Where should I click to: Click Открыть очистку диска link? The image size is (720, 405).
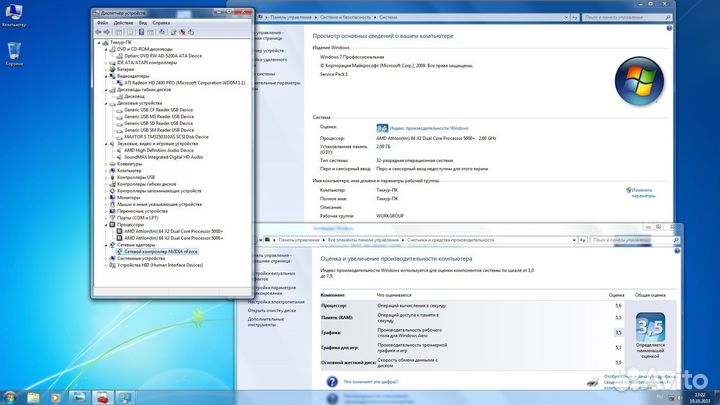(x=272, y=311)
